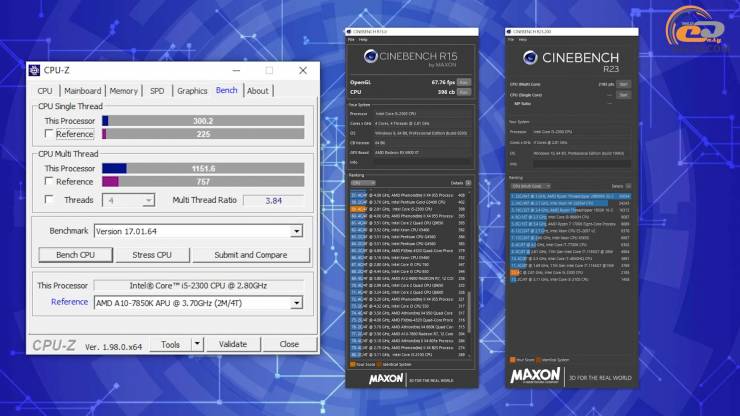Click the Tools button in CPU-Z
Viewport: 740px width, 416px height.
tap(170, 344)
